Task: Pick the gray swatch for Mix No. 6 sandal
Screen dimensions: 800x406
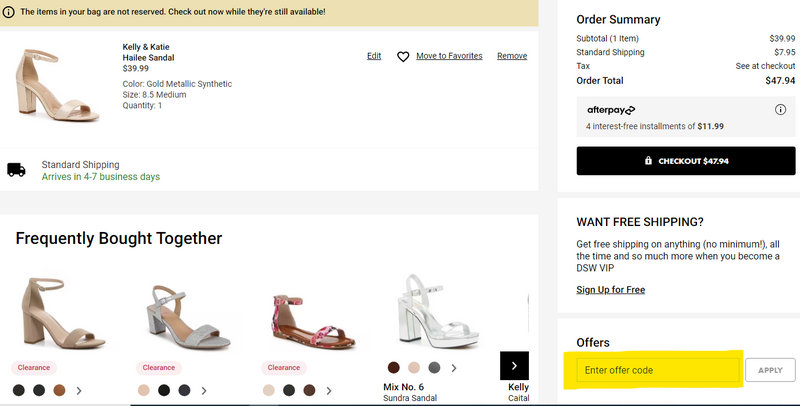Action: 433,367
